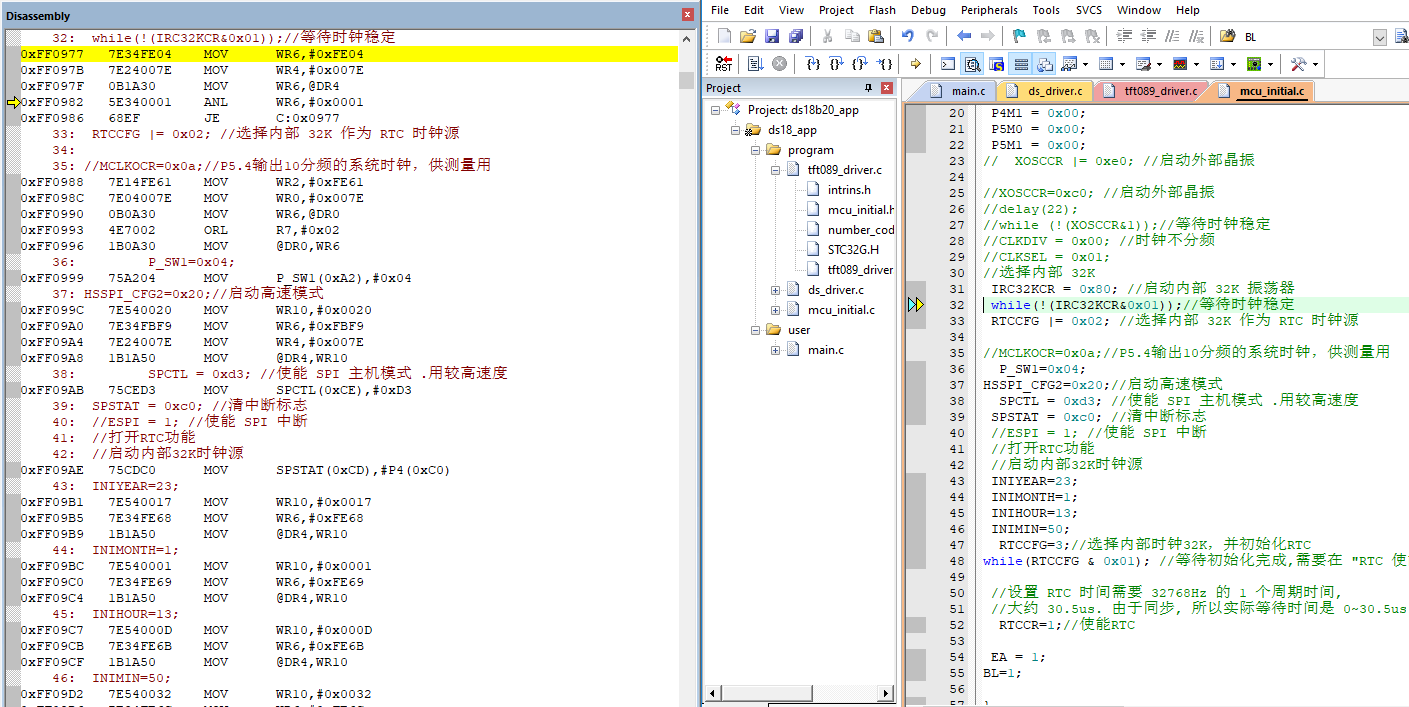This screenshot has width=1409, height=707.
Task: Click the Step out icon
Action: click(x=860, y=63)
